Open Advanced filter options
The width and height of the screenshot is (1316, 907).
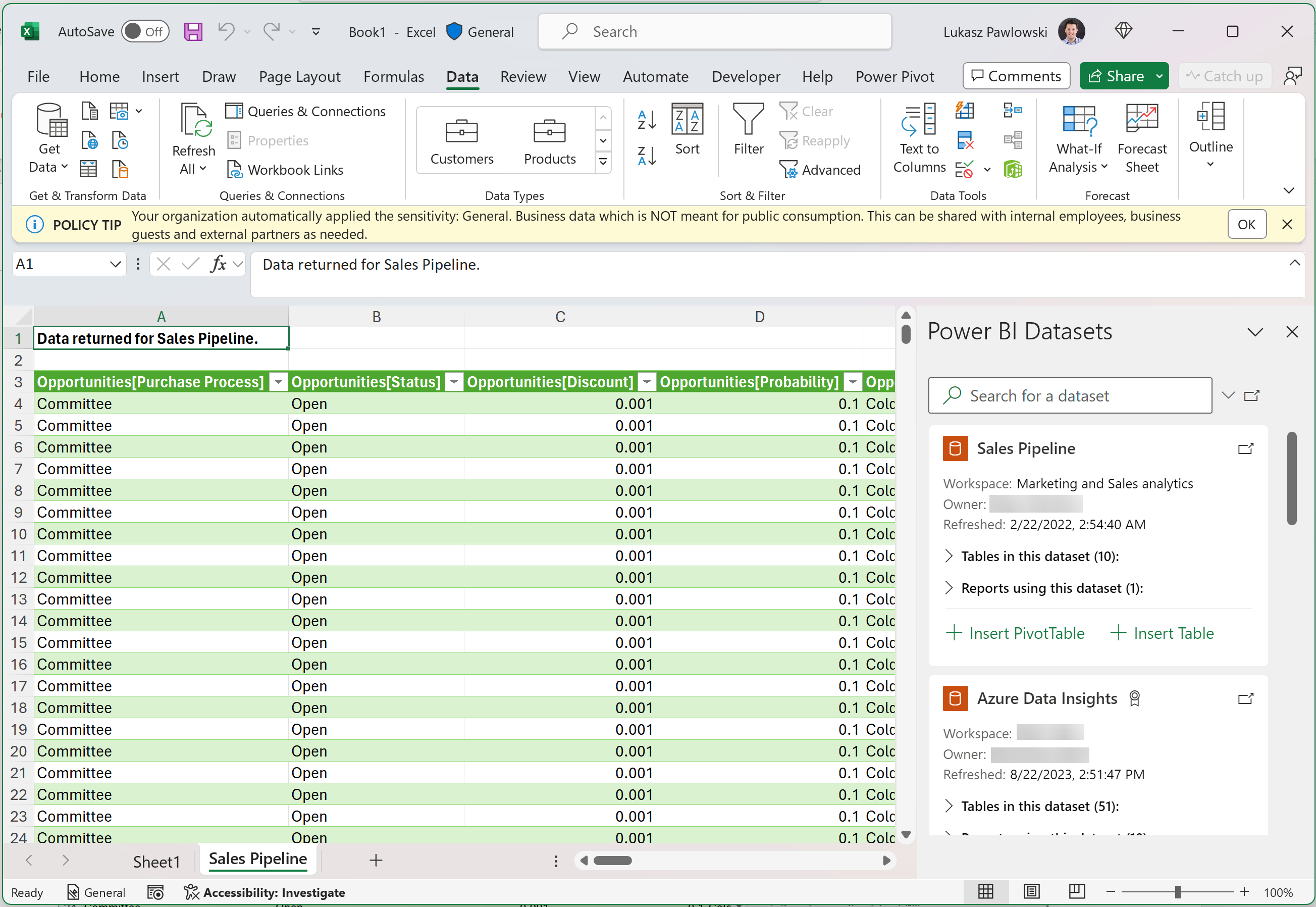(820, 170)
